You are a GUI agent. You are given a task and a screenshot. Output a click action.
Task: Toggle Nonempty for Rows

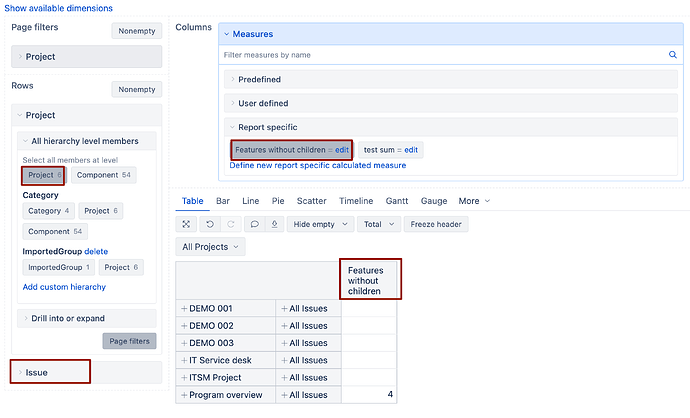point(138,89)
